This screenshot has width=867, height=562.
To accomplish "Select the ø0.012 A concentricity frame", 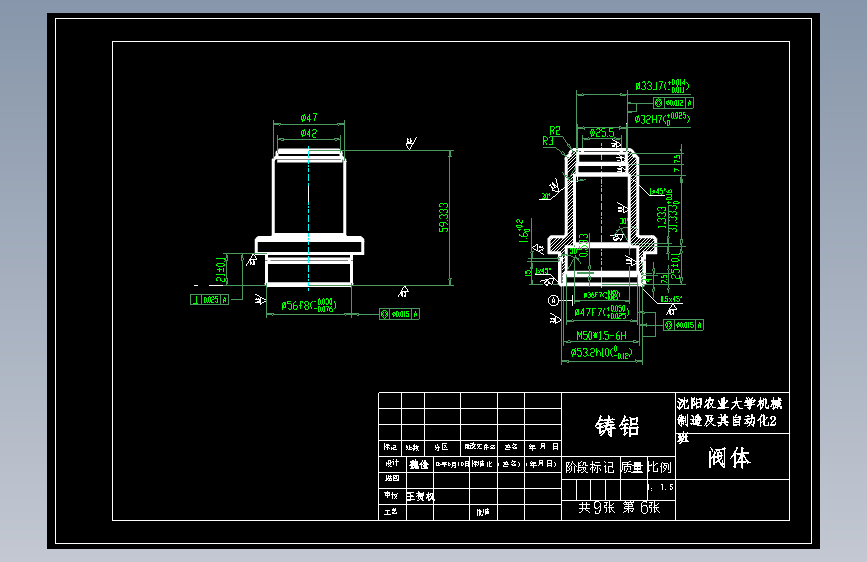I will (673, 103).
